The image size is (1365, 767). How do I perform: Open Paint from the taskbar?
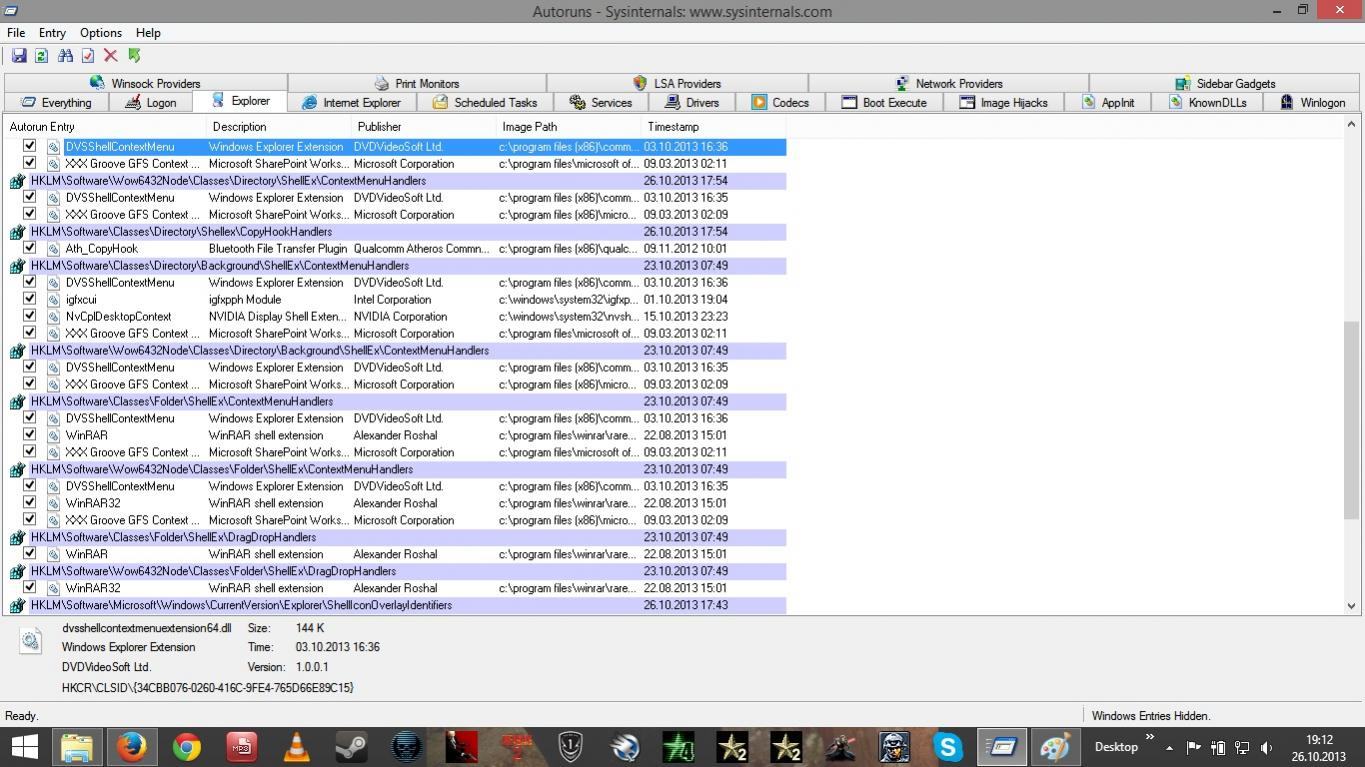pos(1055,747)
